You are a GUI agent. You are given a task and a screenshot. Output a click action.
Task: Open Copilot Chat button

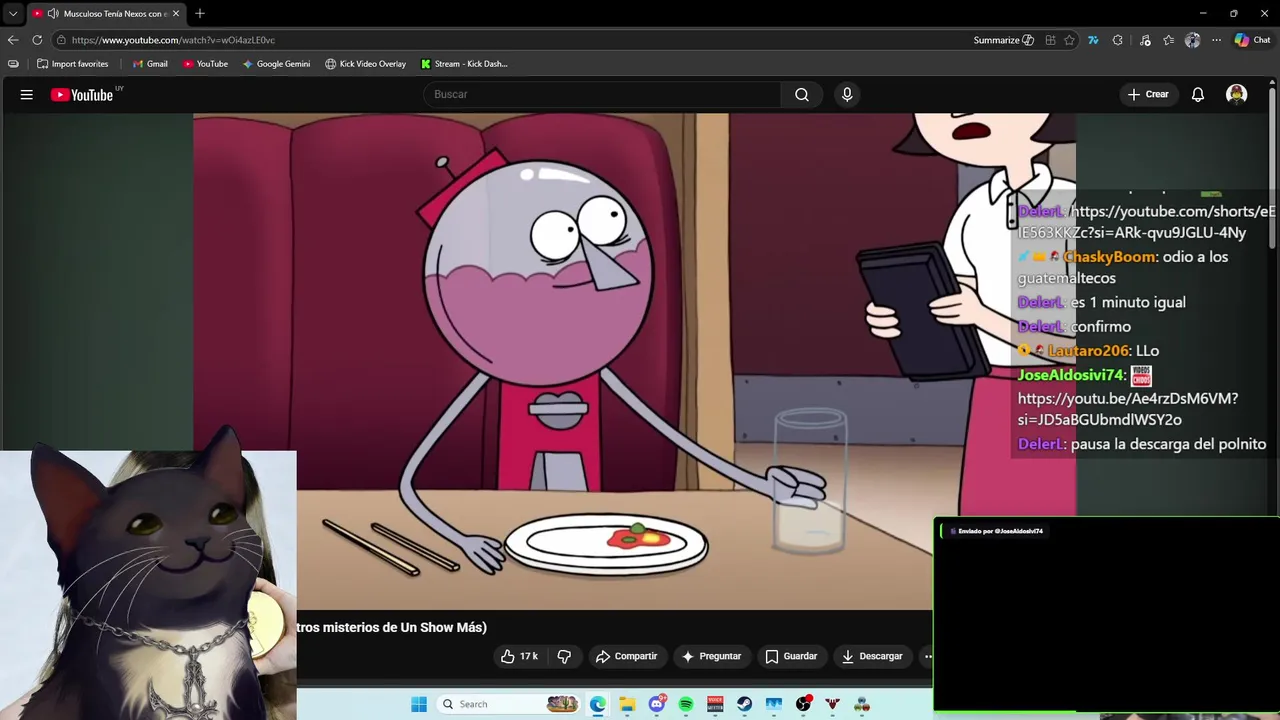(x=1252, y=40)
